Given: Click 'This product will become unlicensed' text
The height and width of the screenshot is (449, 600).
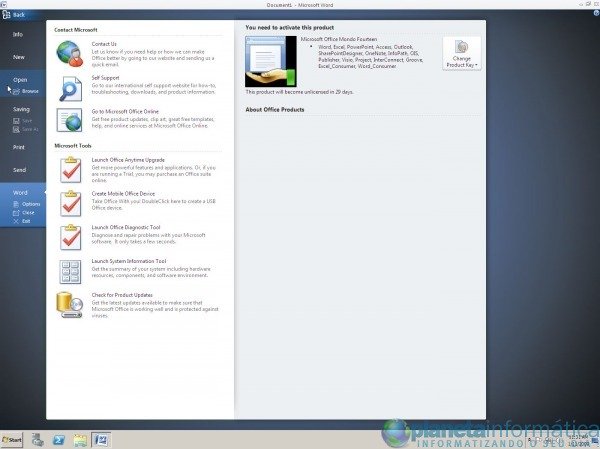Looking at the screenshot, I should click(x=300, y=92).
